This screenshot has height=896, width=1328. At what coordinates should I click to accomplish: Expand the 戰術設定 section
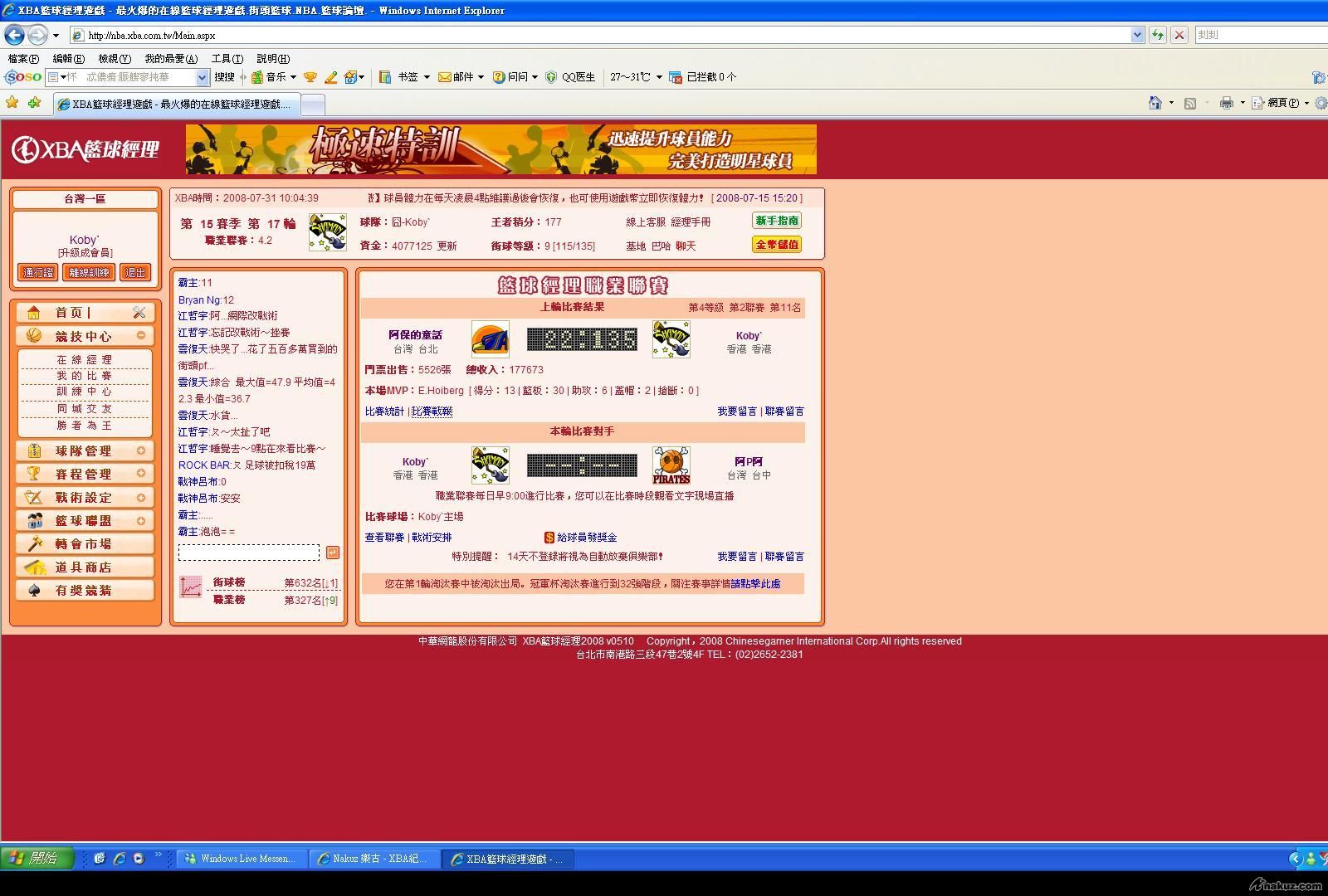coord(141,497)
